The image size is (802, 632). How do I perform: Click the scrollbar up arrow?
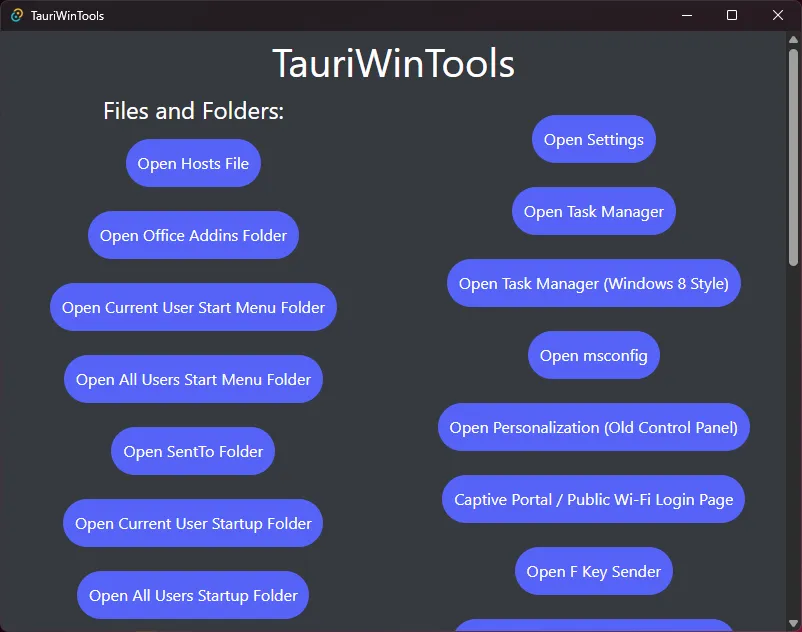click(x=793, y=37)
